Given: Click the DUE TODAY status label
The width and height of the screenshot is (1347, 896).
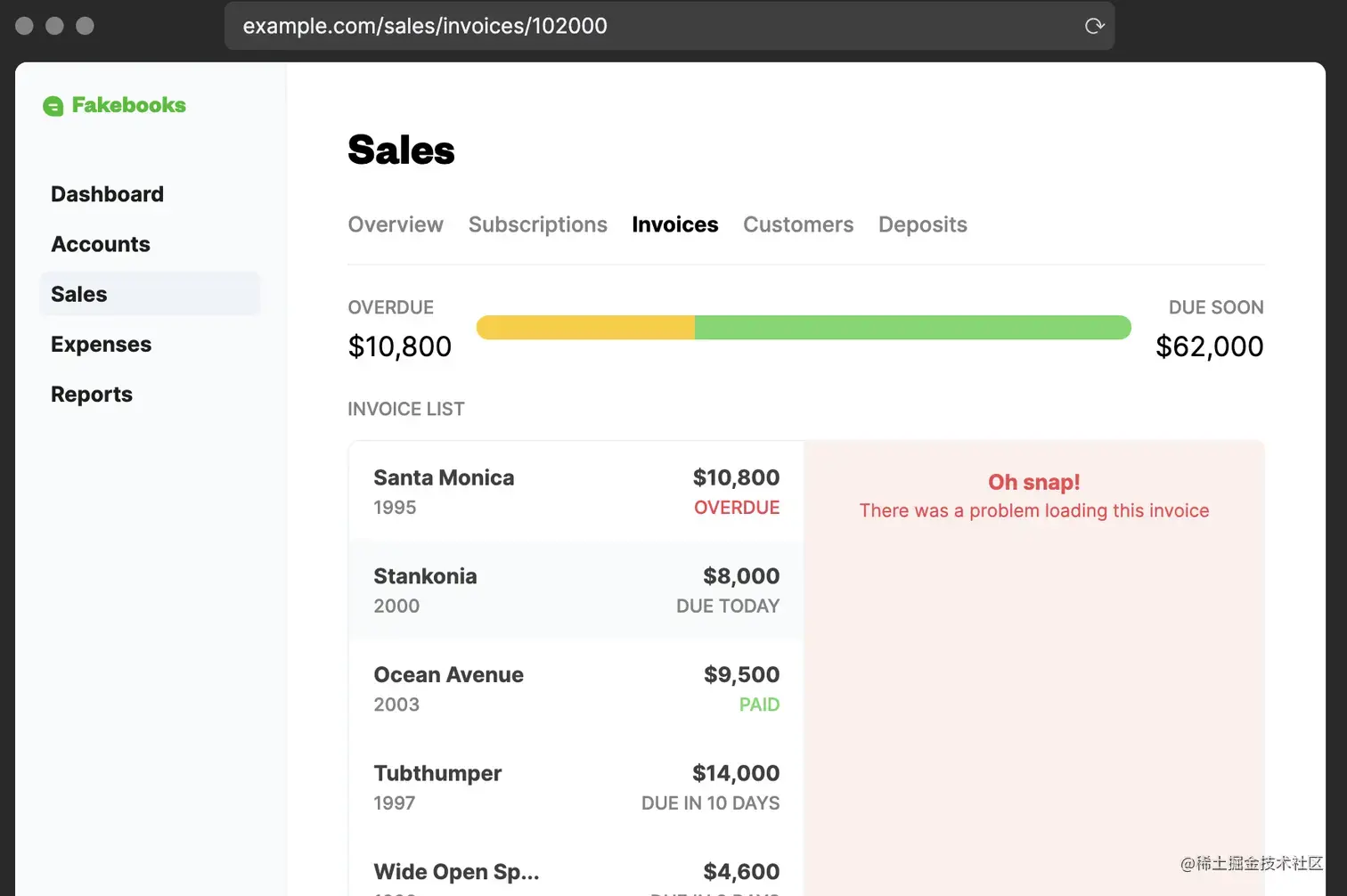Looking at the screenshot, I should tap(728, 607).
